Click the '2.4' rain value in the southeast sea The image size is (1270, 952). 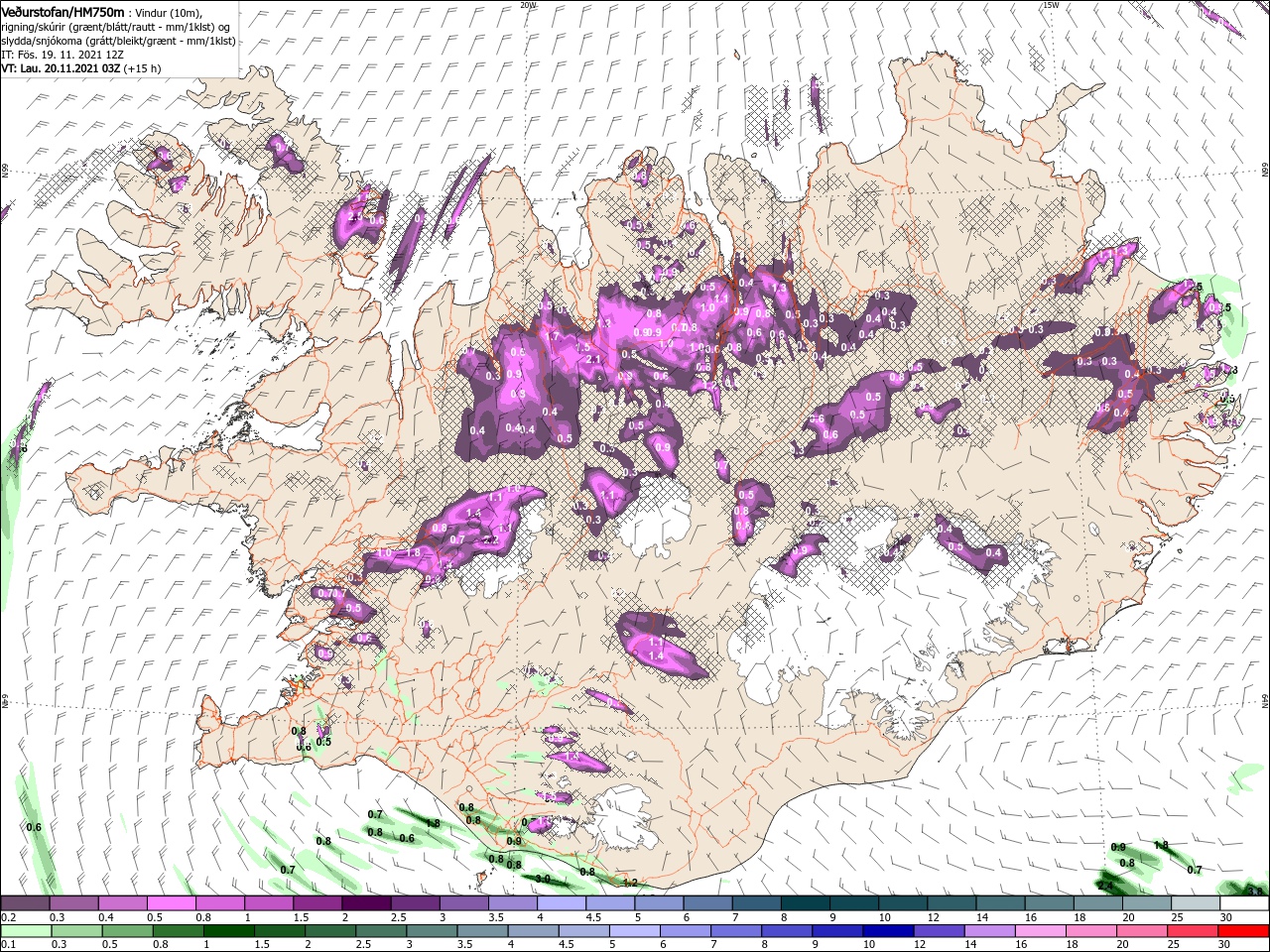(x=1104, y=886)
